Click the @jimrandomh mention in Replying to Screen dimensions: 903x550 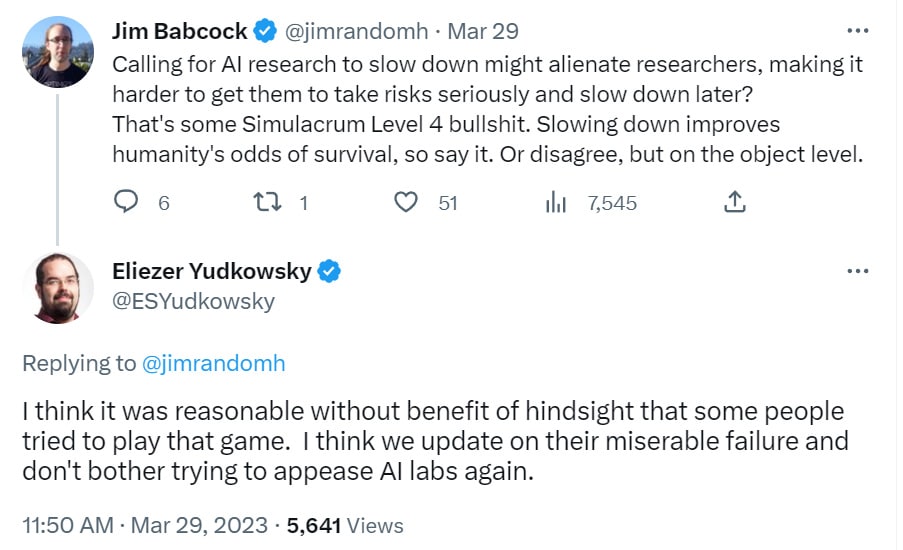214,363
